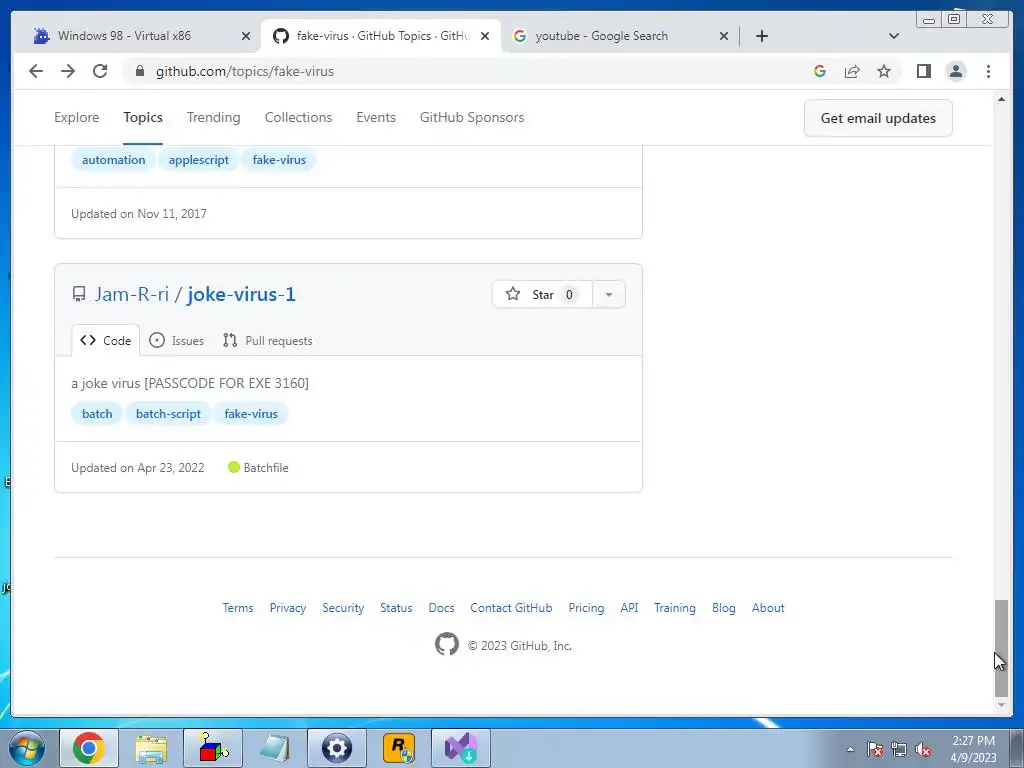Open the Blog footer link
The width and height of the screenshot is (1024, 768).
[724, 608]
